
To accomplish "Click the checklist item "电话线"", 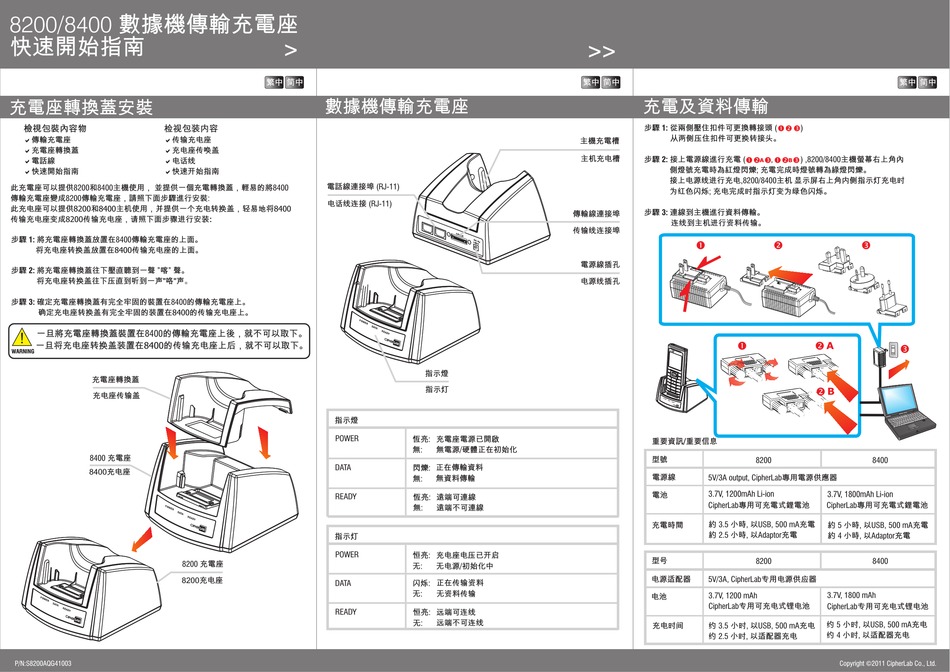I will (184, 161).
